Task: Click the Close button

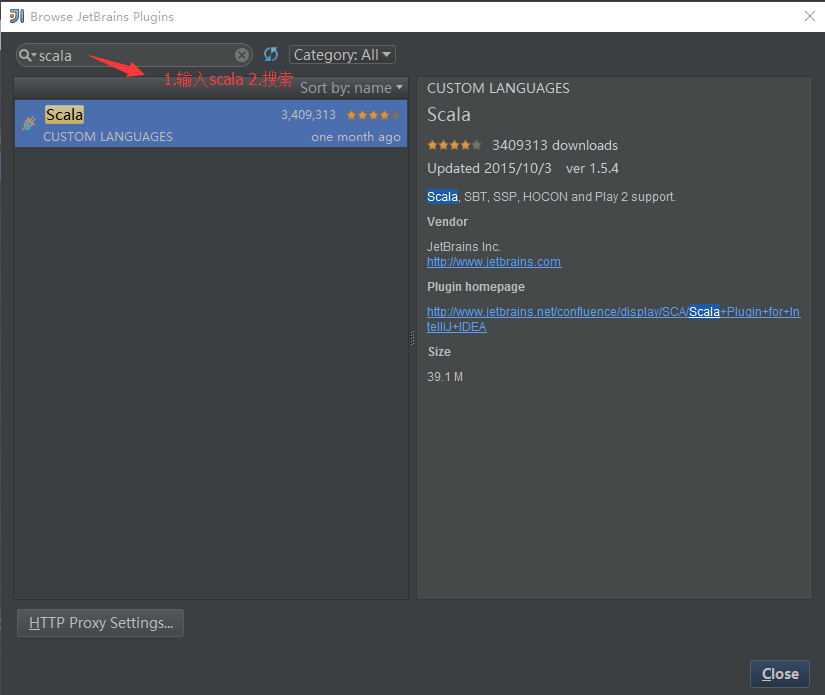Action: 780,674
